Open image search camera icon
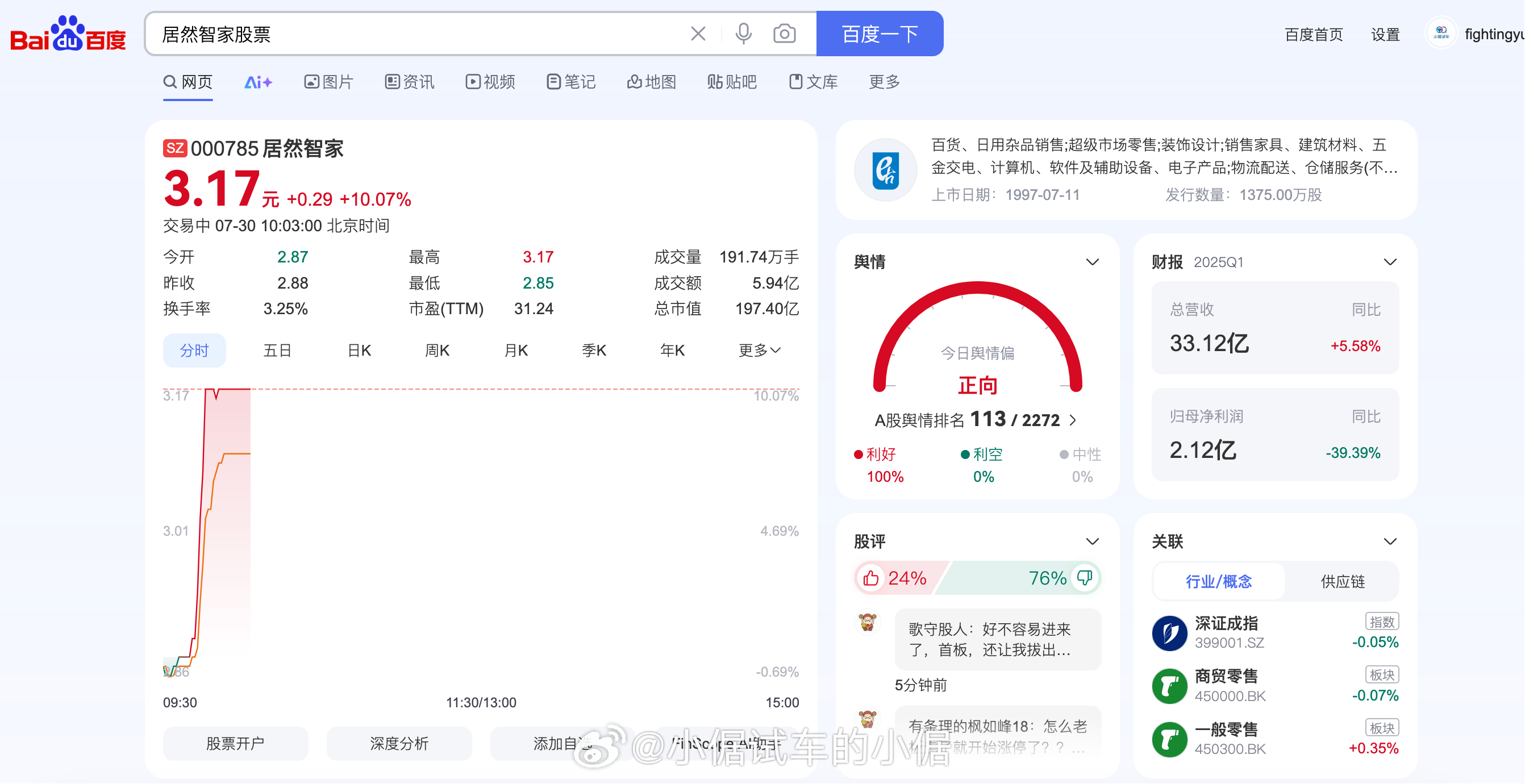The width and height of the screenshot is (1525, 784). (785, 34)
